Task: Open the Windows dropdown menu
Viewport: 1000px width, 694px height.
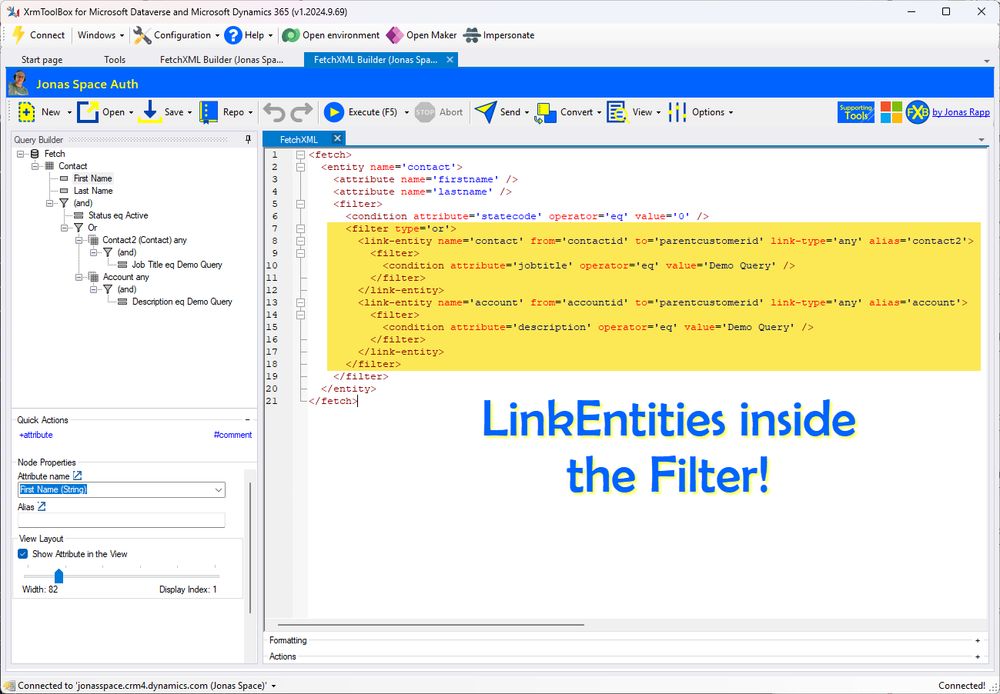Action: click(x=100, y=35)
